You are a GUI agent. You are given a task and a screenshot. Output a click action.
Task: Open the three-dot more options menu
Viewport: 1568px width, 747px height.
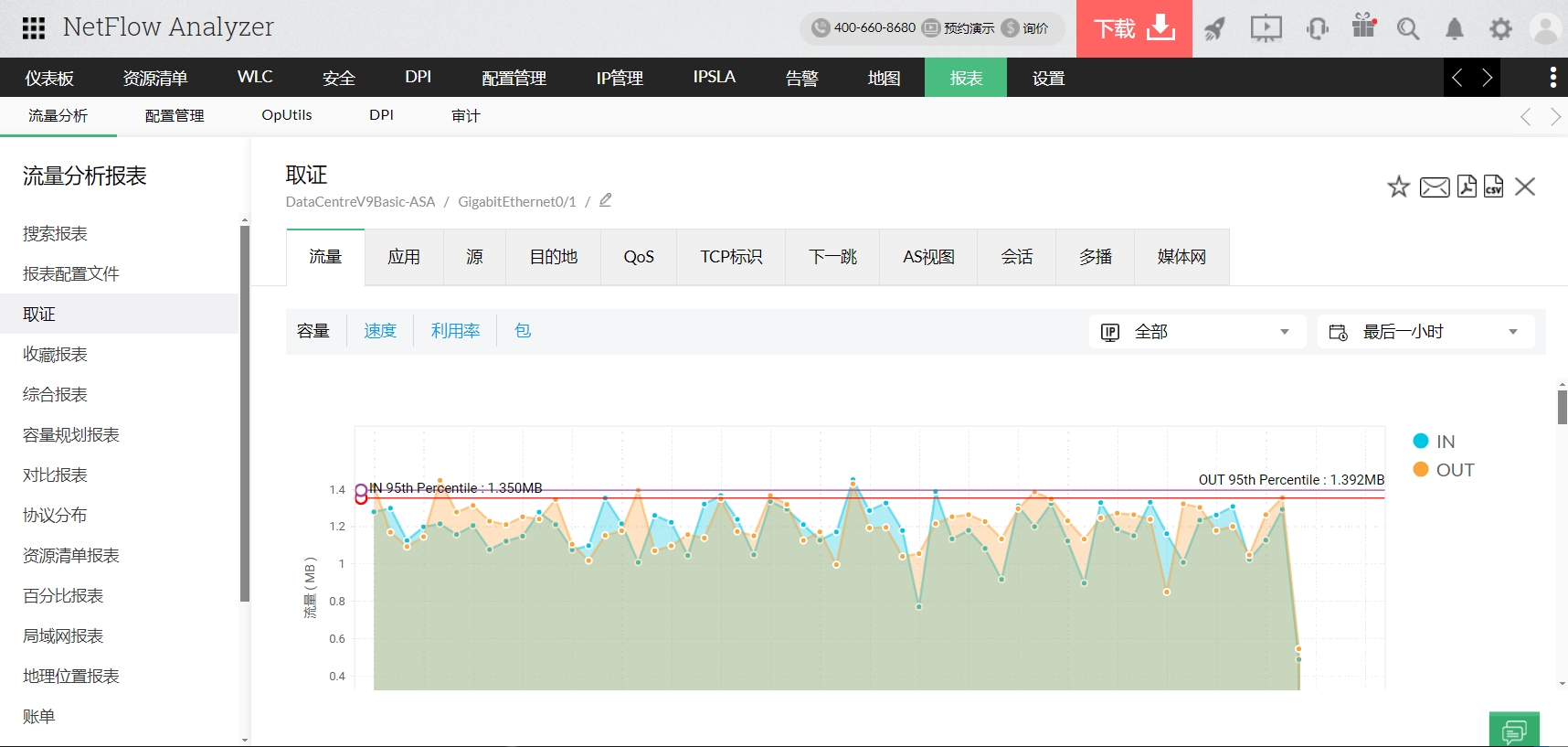tap(1552, 78)
